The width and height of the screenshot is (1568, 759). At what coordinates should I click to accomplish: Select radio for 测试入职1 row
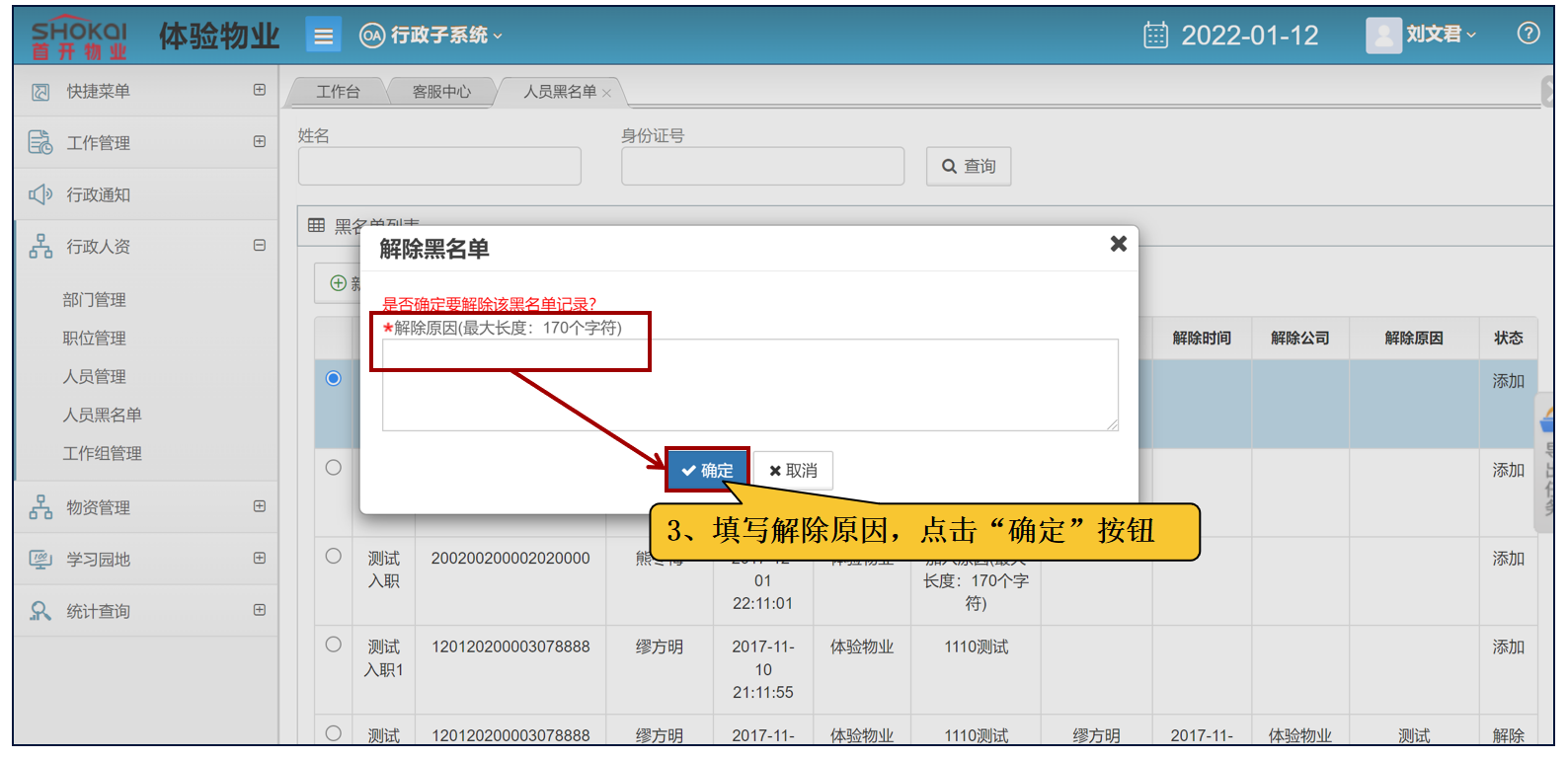click(x=334, y=645)
